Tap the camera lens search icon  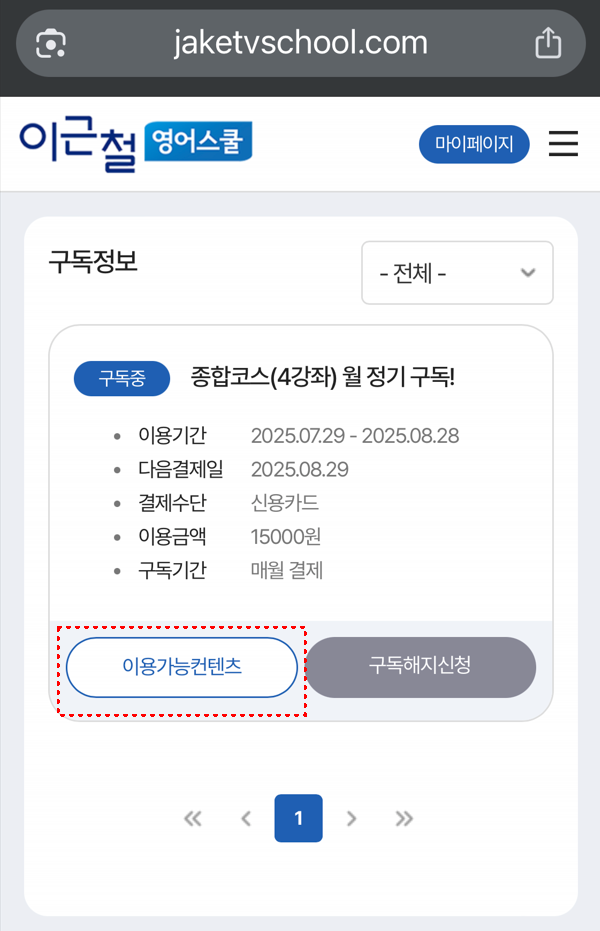coord(50,43)
